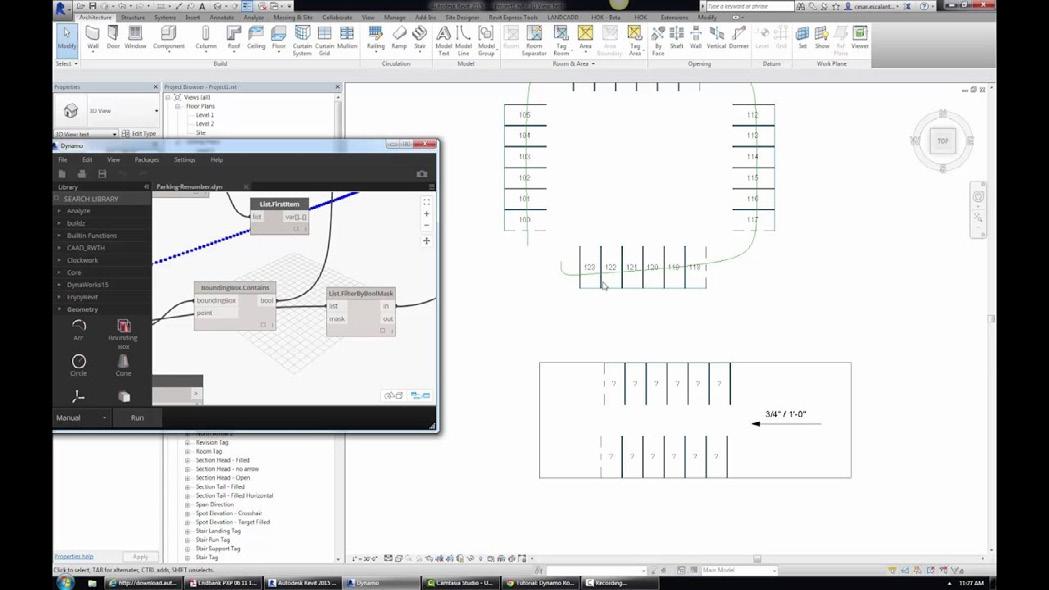This screenshot has height=590, width=1049.
Task: Pick the Arc node in Geometry library
Action: coord(78,330)
